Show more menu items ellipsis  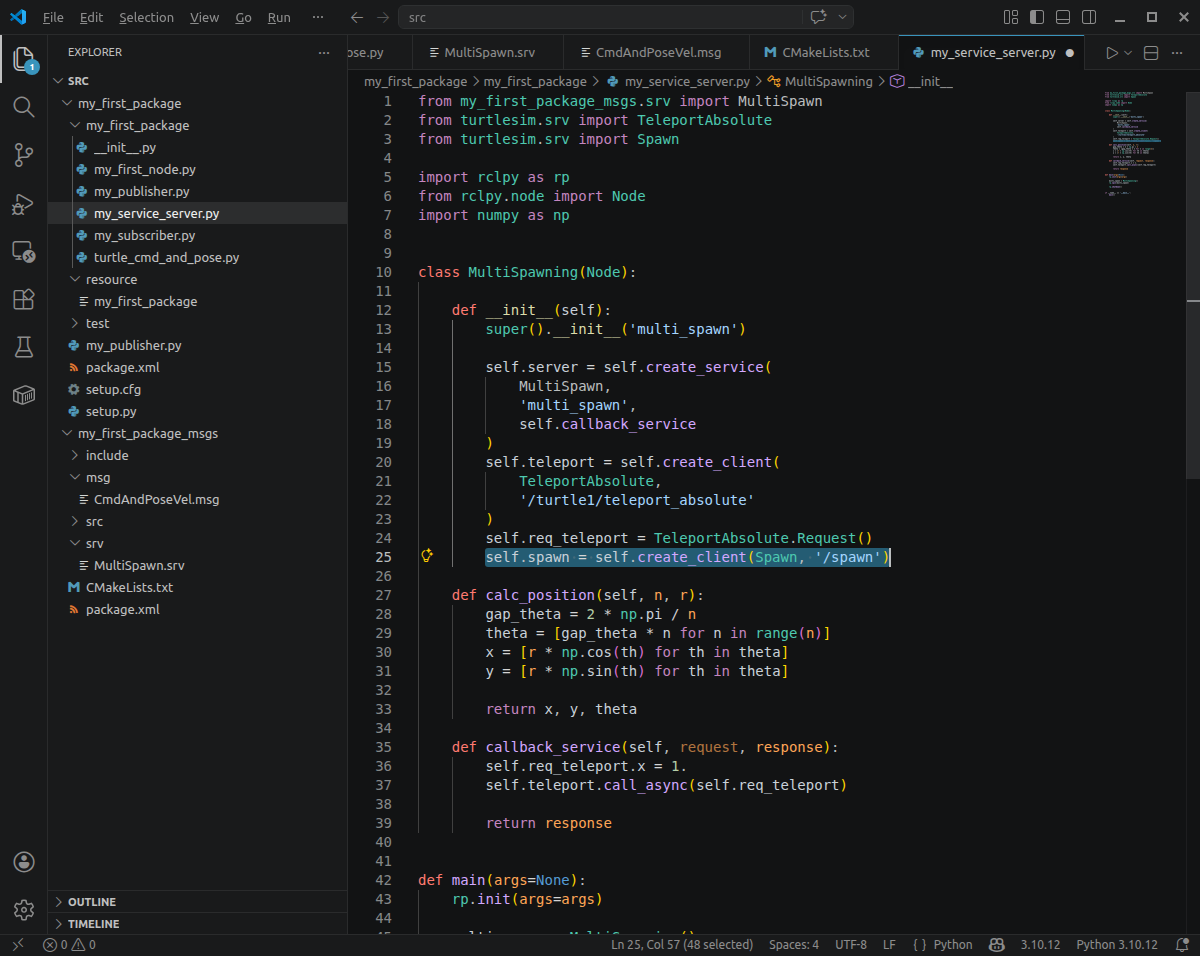click(318, 17)
